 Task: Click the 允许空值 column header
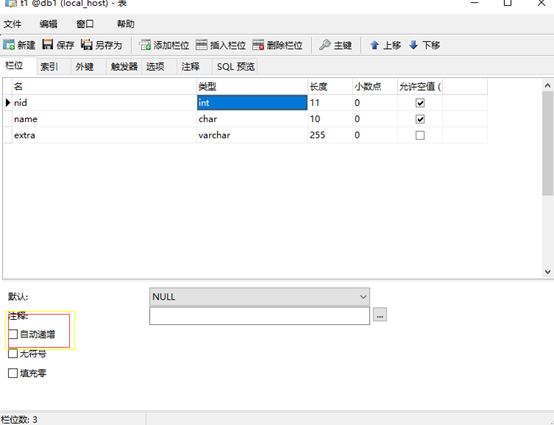(x=420, y=87)
